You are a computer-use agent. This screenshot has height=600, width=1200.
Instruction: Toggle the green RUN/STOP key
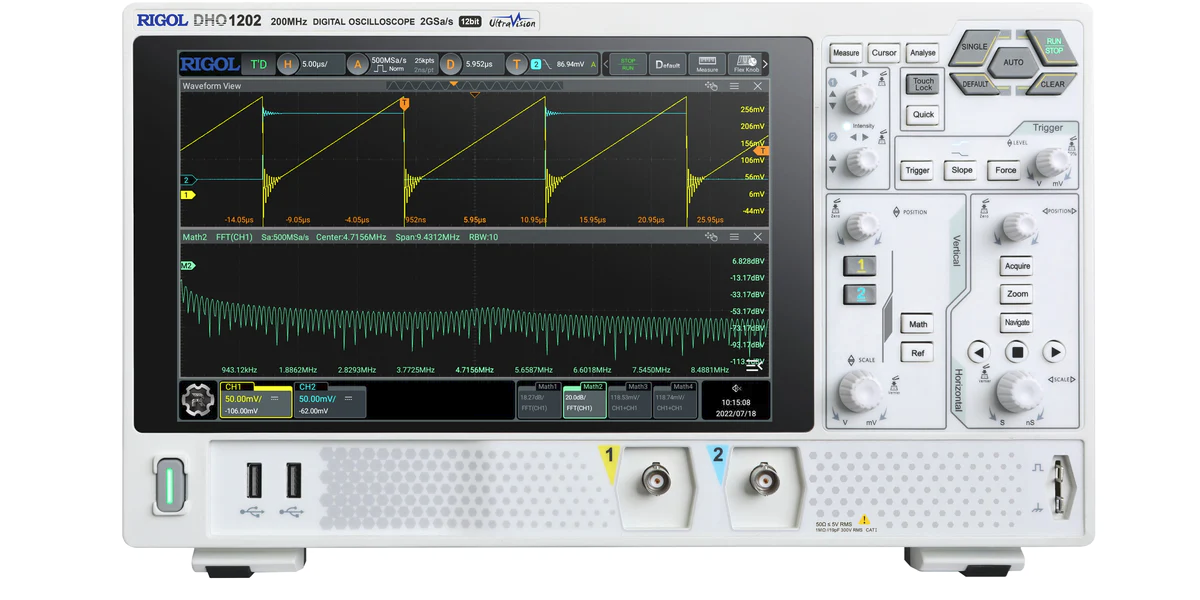(x=1053, y=47)
